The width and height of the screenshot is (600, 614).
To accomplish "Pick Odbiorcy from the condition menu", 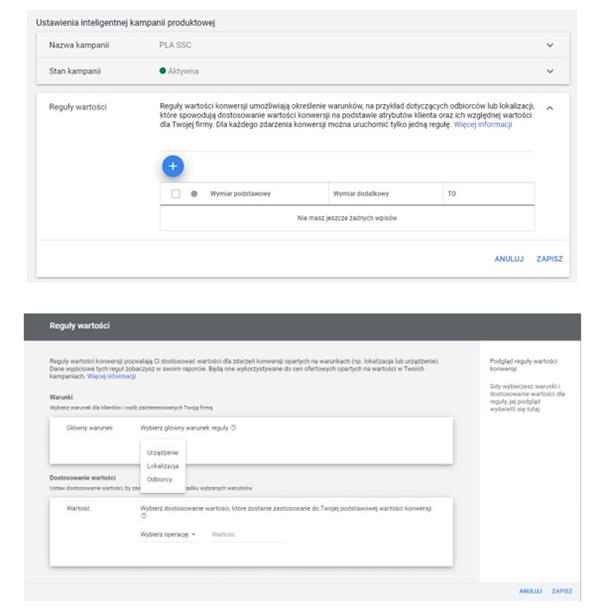I will point(159,479).
